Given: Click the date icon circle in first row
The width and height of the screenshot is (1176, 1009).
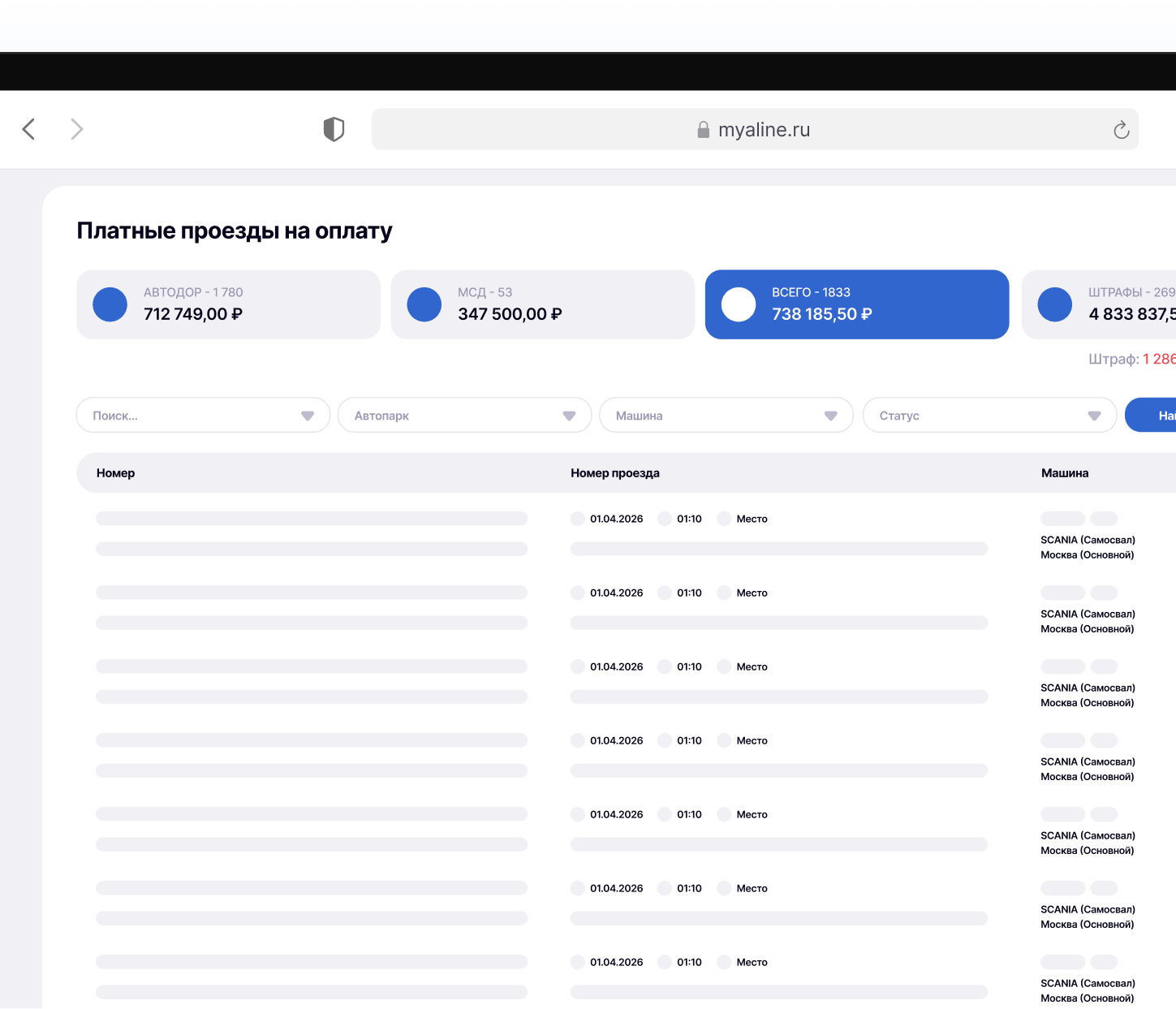Looking at the screenshot, I should pos(578,519).
